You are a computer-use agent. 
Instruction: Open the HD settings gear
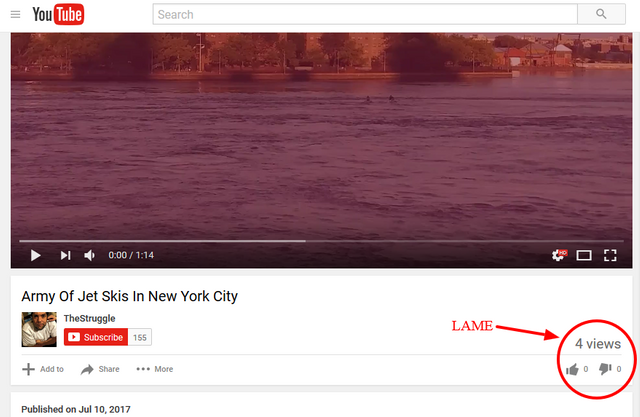(x=559, y=255)
